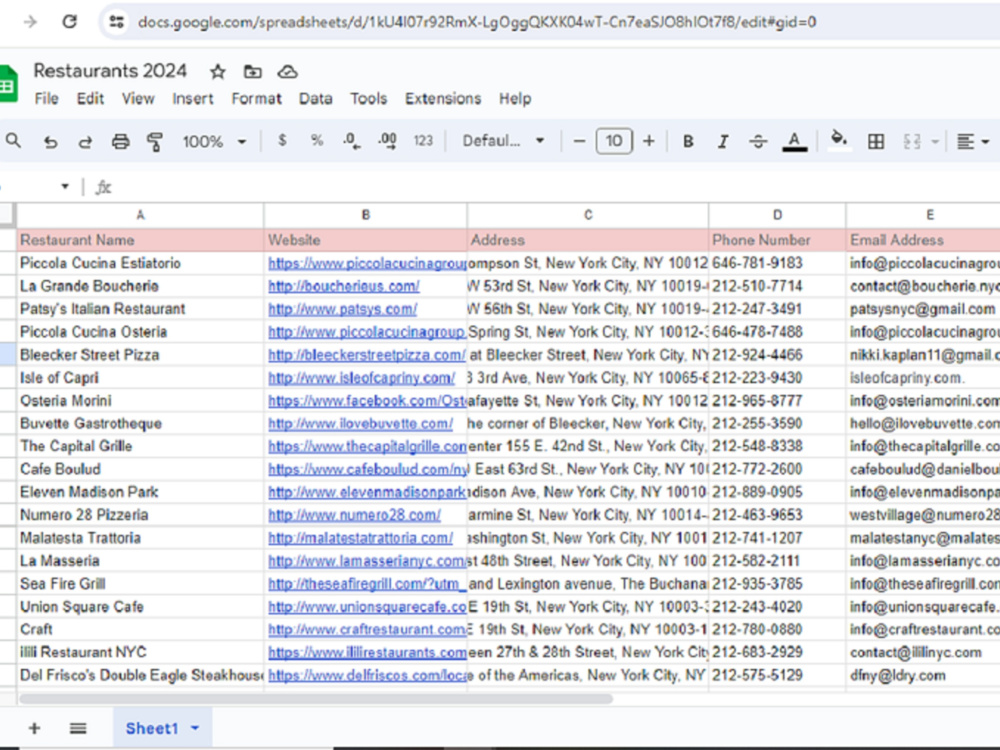Open the borders tool
Viewport: 1000px width, 750px height.
876,142
